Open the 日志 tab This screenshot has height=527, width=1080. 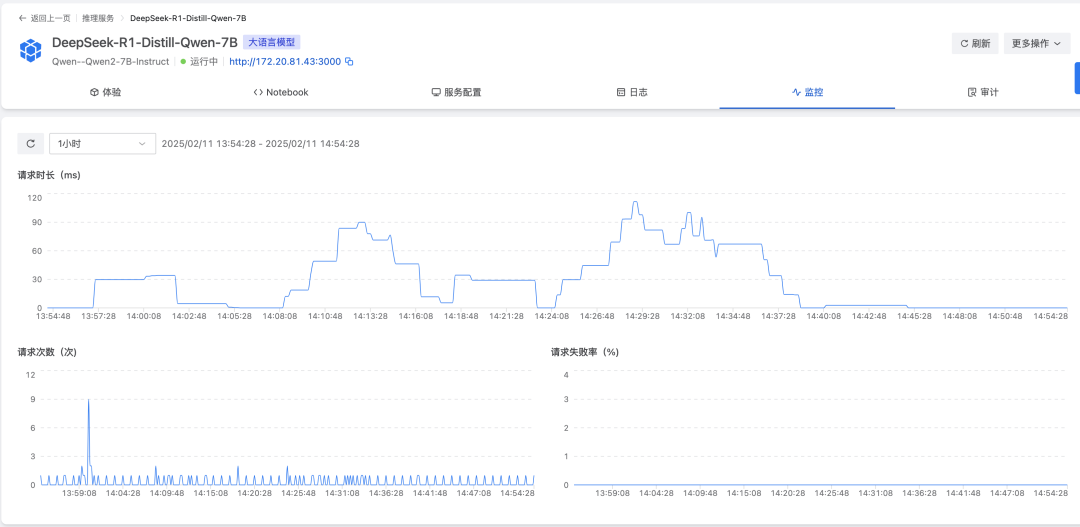(x=632, y=92)
